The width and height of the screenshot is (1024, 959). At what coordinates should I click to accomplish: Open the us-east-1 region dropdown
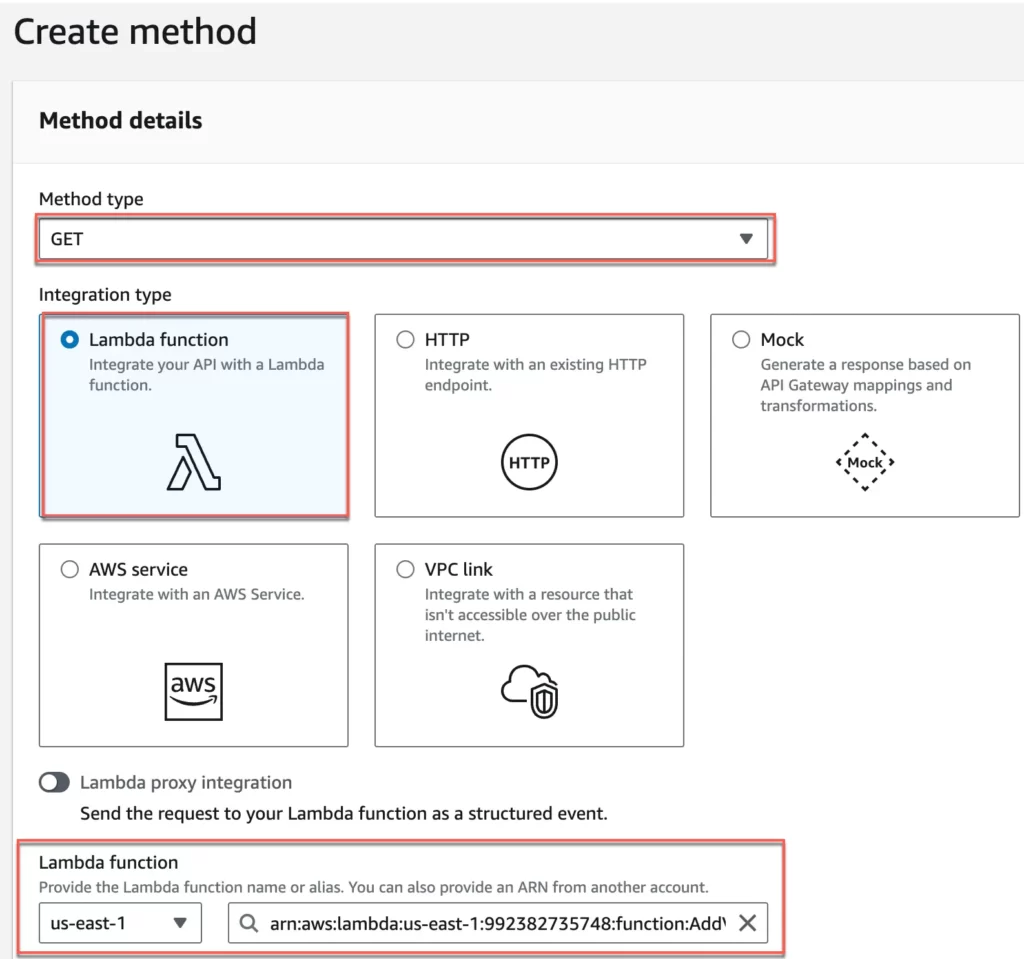[120, 923]
